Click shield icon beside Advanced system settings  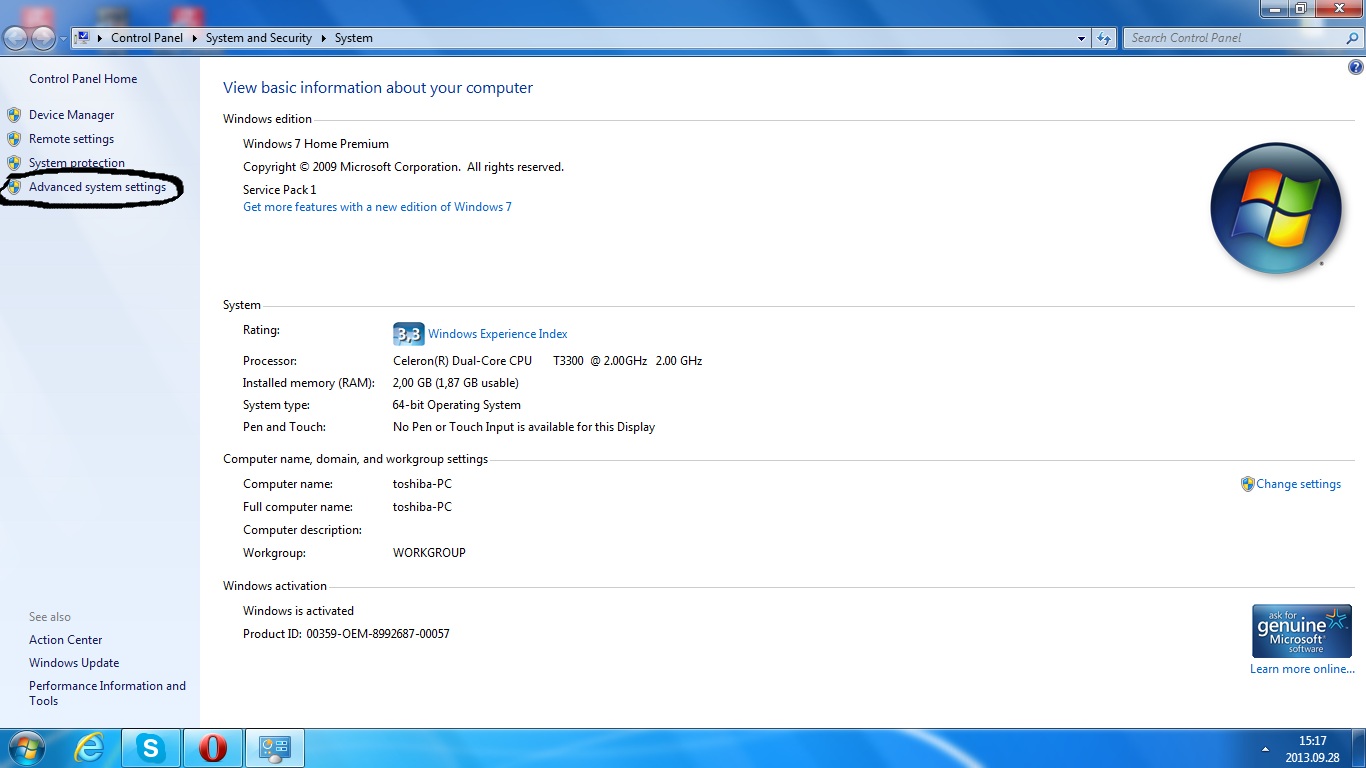tap(14, 187)
